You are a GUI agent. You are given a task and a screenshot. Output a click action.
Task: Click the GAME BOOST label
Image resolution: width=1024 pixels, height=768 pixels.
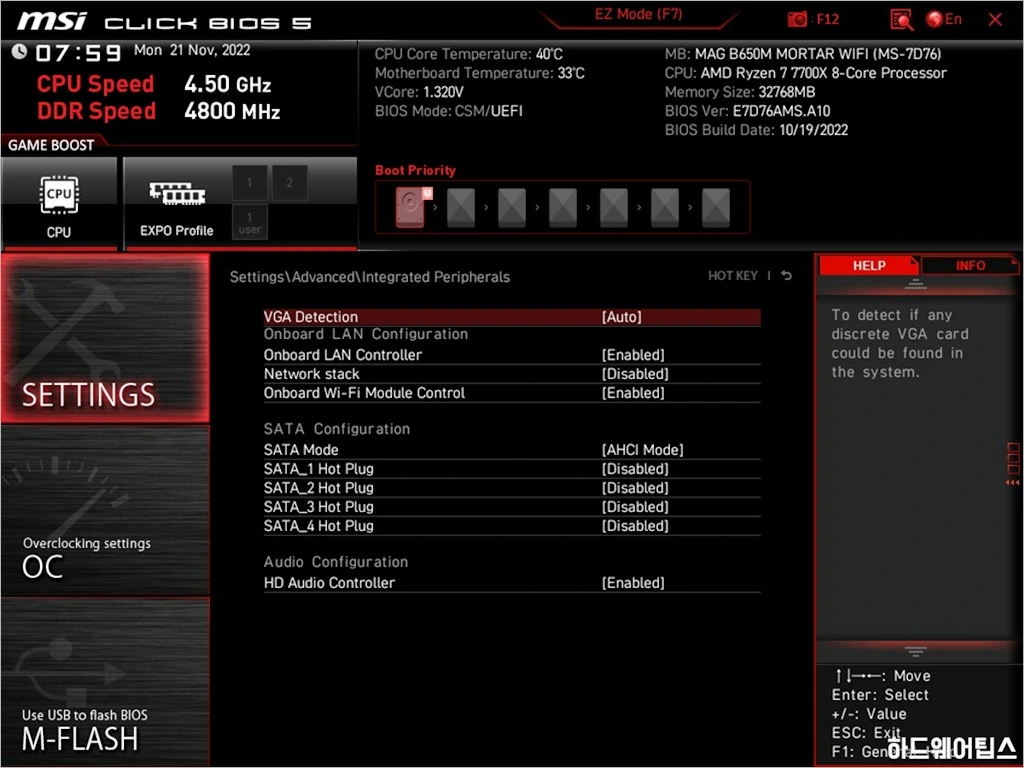[x=51, y=145]
